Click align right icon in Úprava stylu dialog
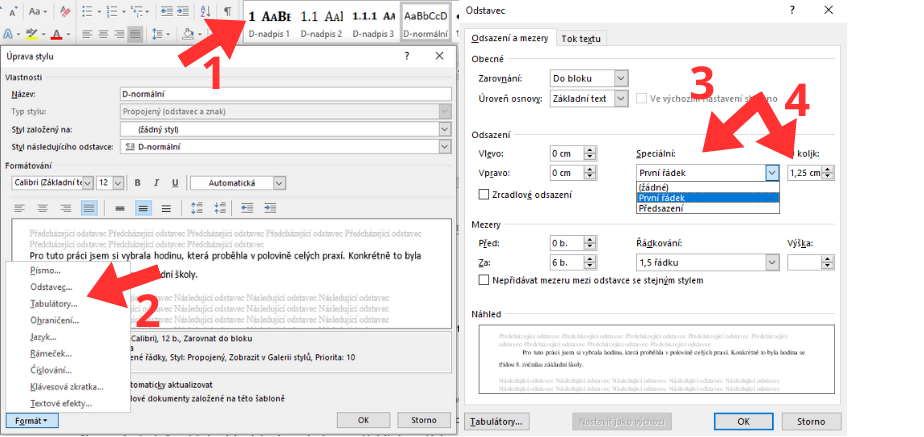 66,208
